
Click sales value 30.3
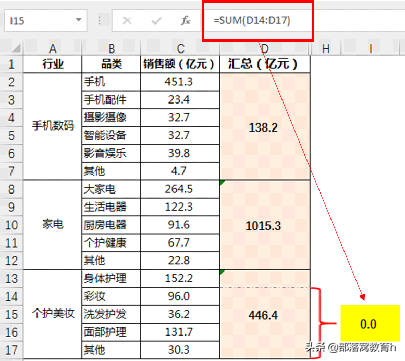(180, 350)
